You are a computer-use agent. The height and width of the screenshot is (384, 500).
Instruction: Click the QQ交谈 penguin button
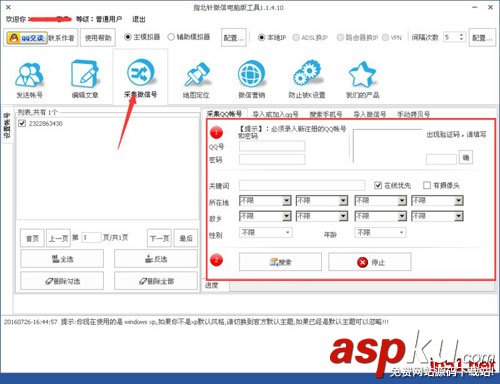(x=26, y=38)
